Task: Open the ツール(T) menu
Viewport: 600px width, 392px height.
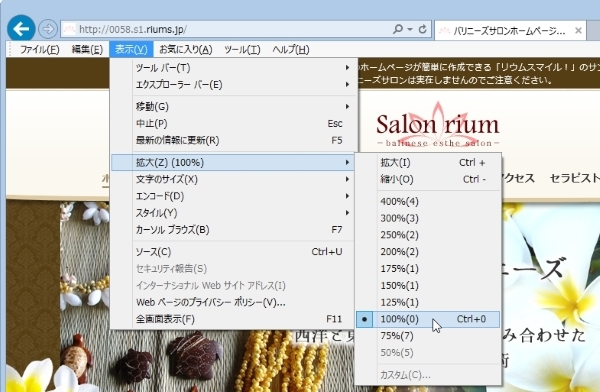Action: [242, 49]
